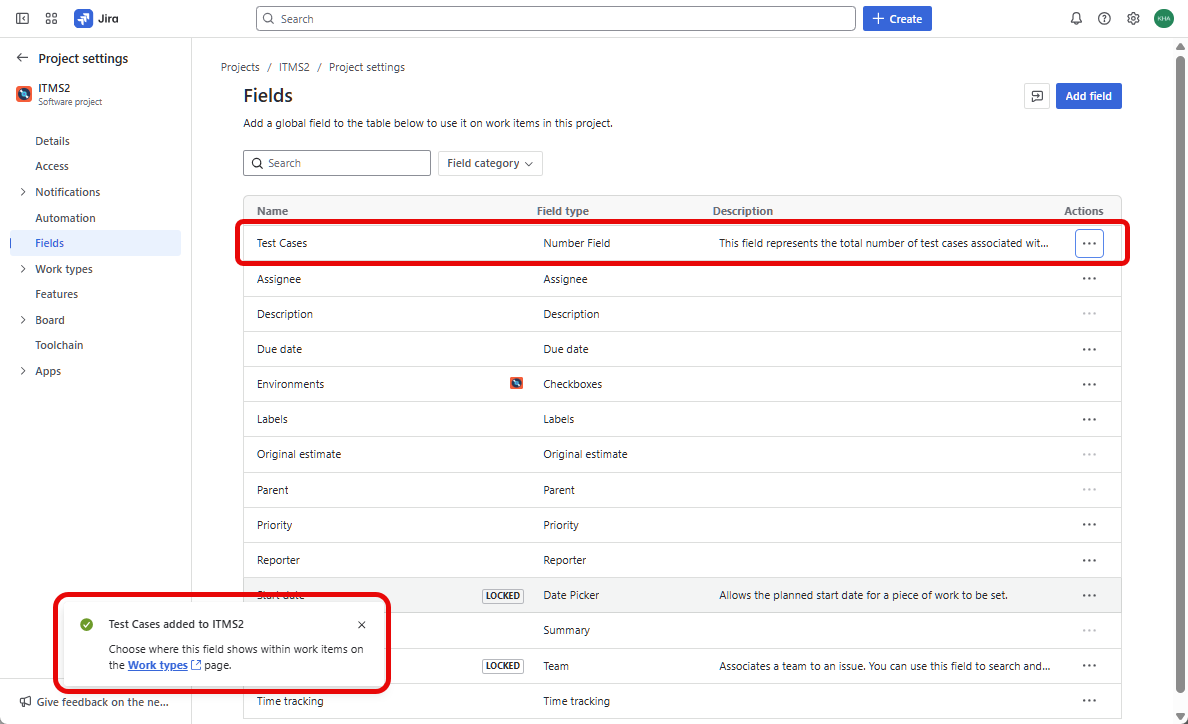Expand the Apps sidebar section
Image resolution: width=1188 pixels, height=724 pixels.
pyautogui.click(x=23, y=371)
